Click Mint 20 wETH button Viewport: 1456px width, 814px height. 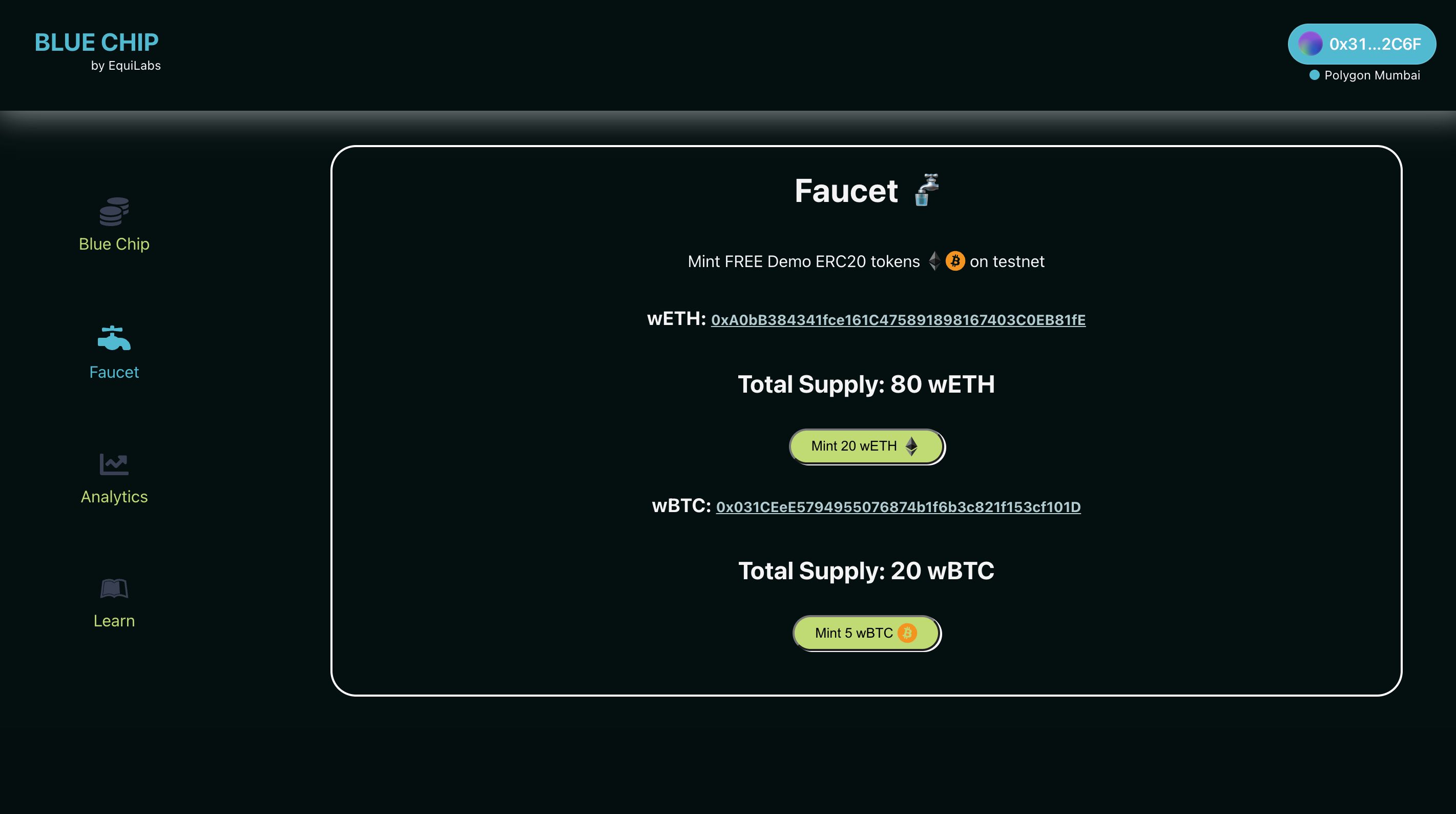click(865, 445)
